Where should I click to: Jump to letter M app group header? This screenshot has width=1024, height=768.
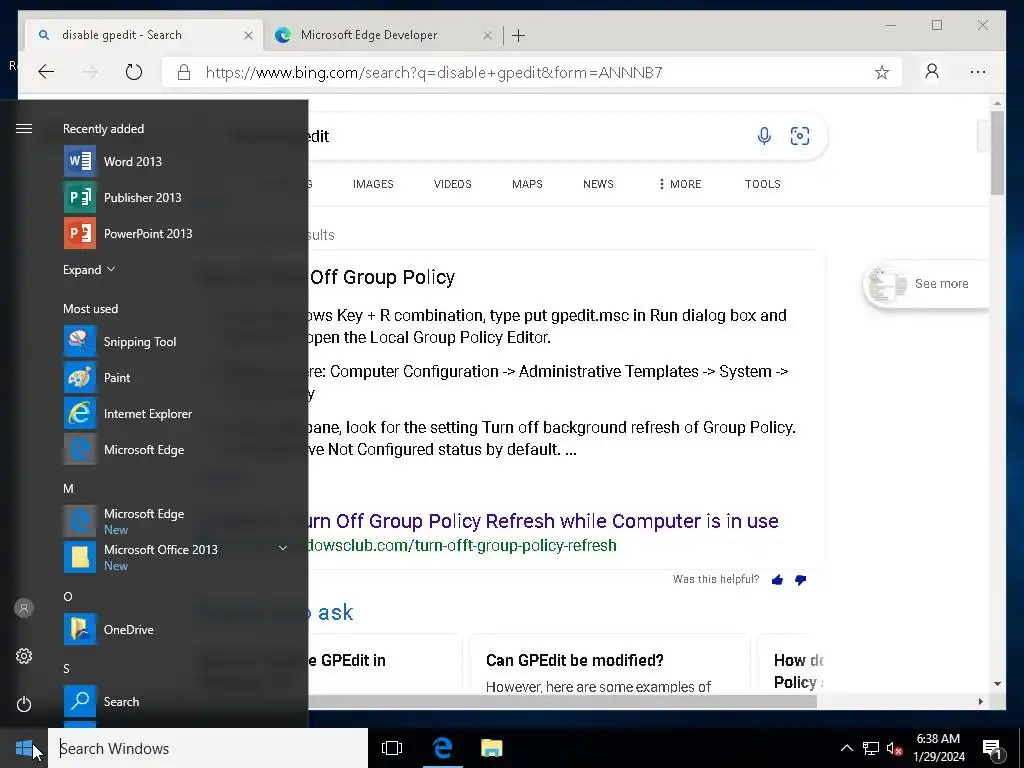point(69,488)
